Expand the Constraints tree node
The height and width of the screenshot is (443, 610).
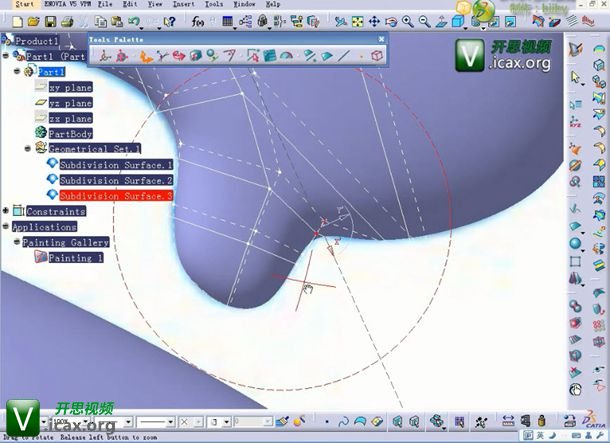click(x=6, y=211)
